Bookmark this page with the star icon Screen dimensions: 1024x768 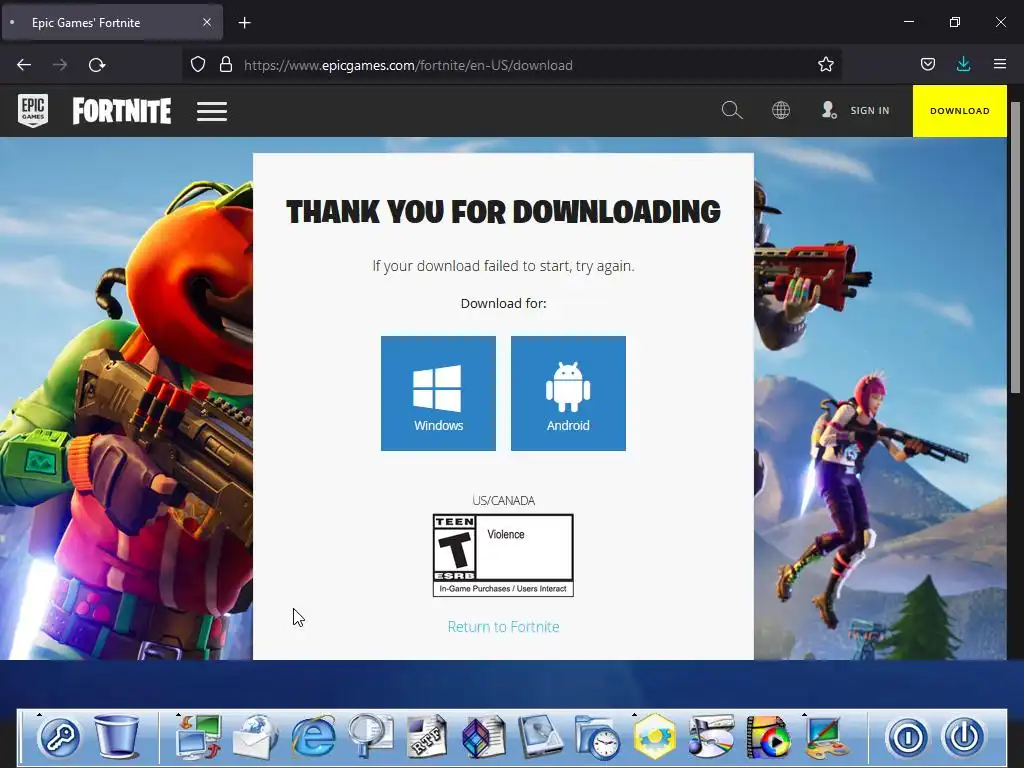point(825,64)
